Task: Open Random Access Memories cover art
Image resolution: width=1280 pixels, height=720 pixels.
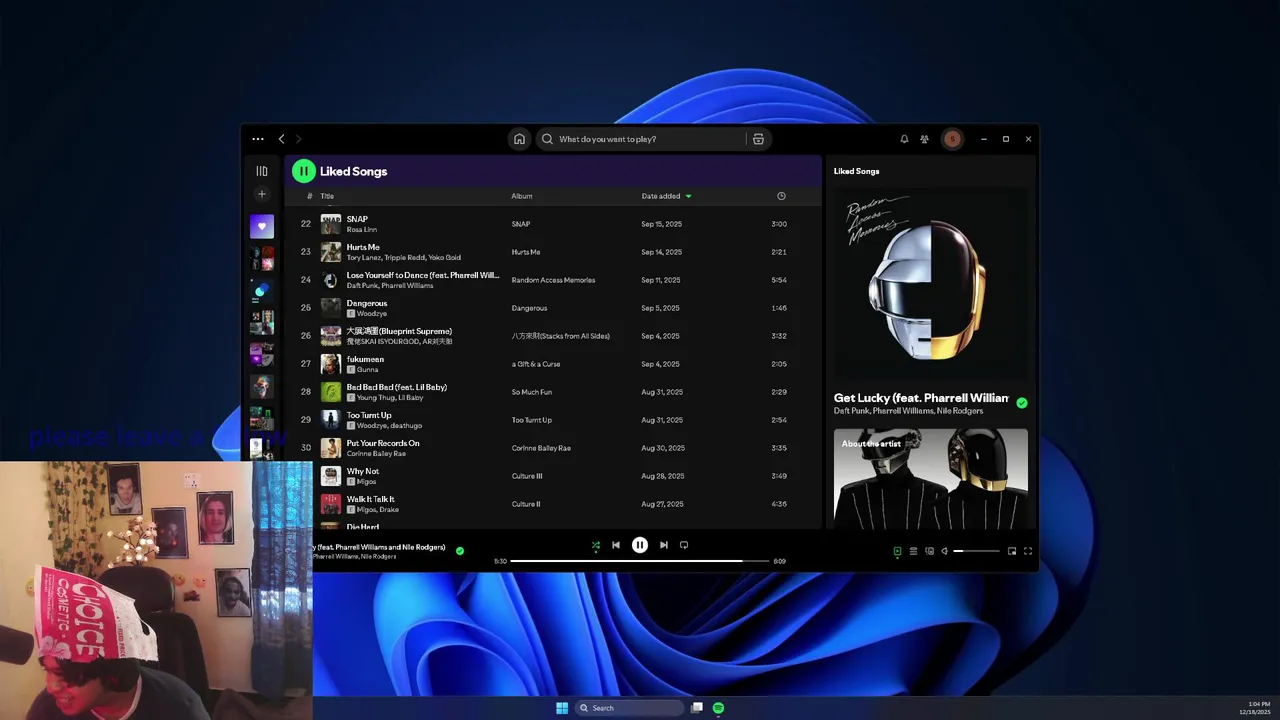Action: click(931, 283)
